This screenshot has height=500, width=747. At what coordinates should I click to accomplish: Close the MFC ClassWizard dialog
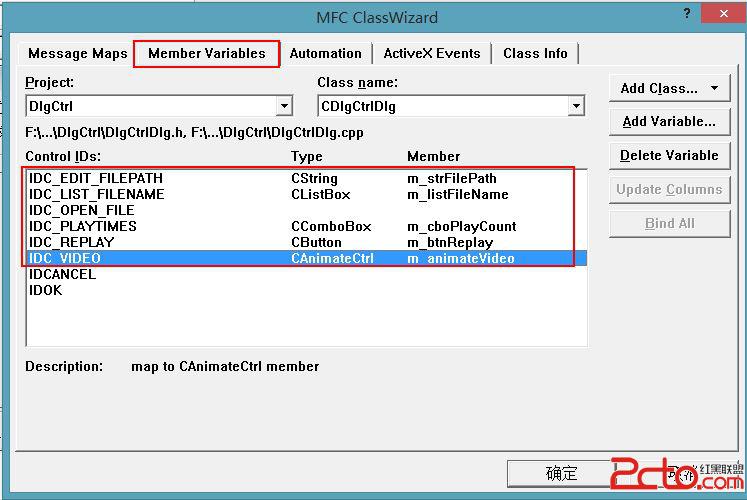point(723,13)
